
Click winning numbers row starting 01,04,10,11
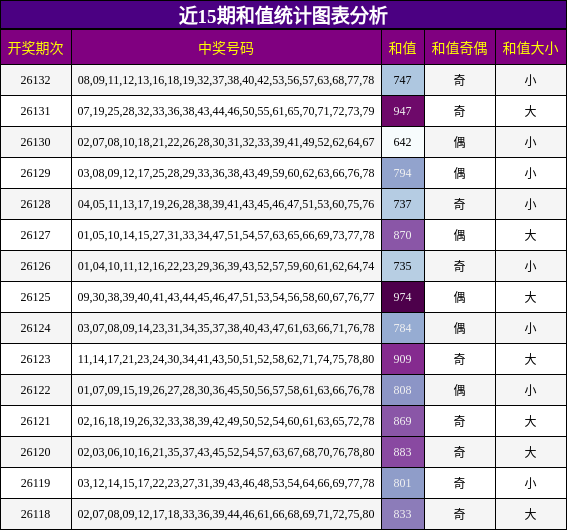[226, 266]
